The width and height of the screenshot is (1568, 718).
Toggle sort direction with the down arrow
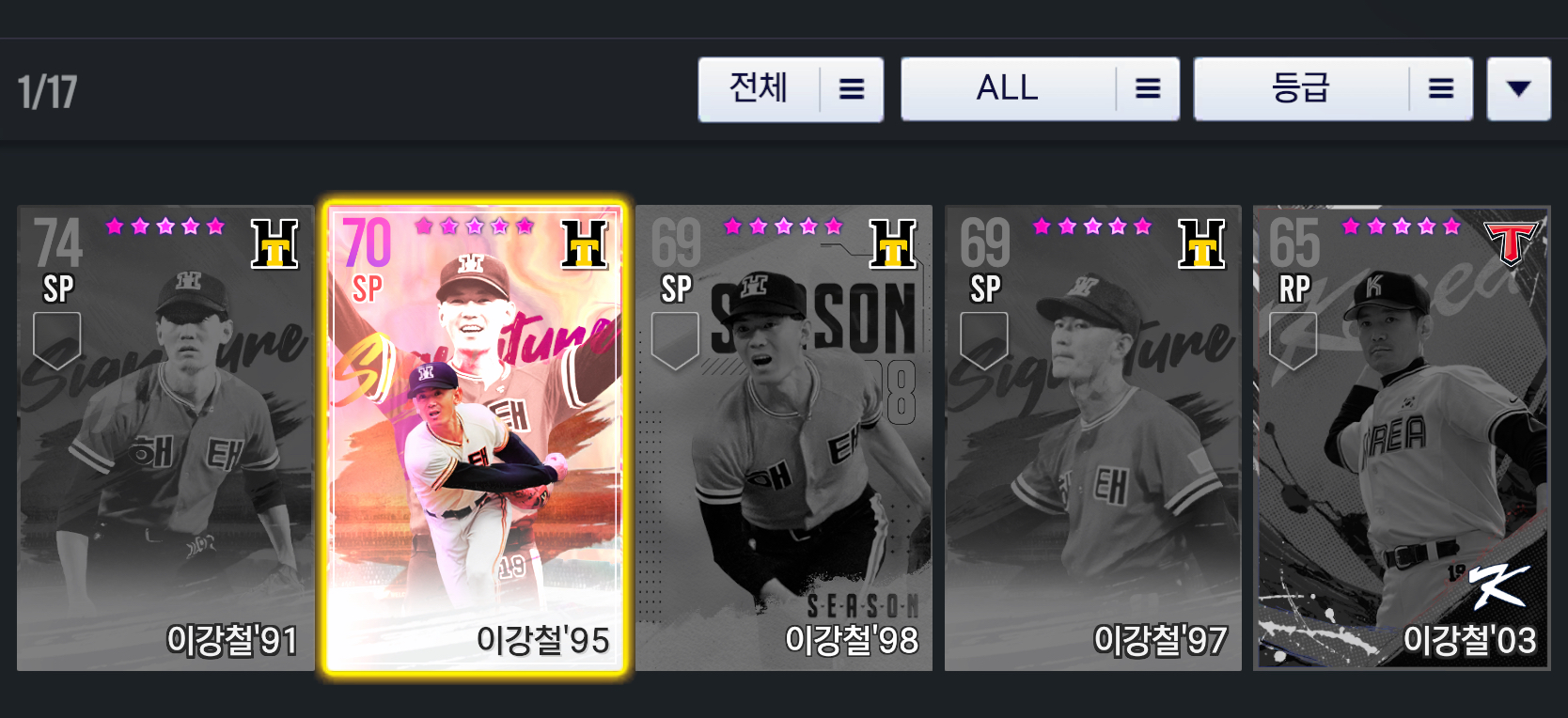(x=1518, y=89)
